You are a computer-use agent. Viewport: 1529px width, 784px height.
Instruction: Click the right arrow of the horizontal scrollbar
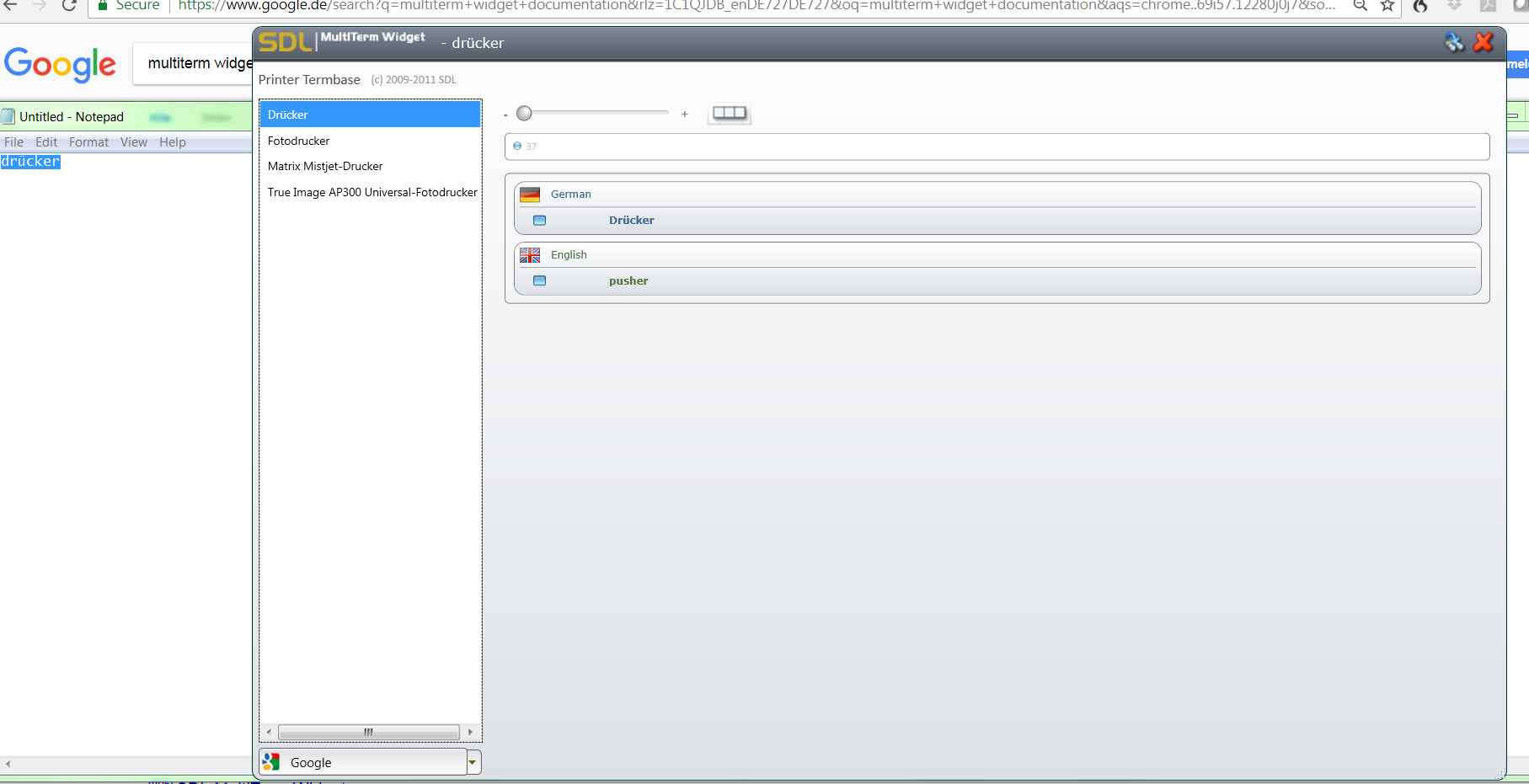coord(470,732)
